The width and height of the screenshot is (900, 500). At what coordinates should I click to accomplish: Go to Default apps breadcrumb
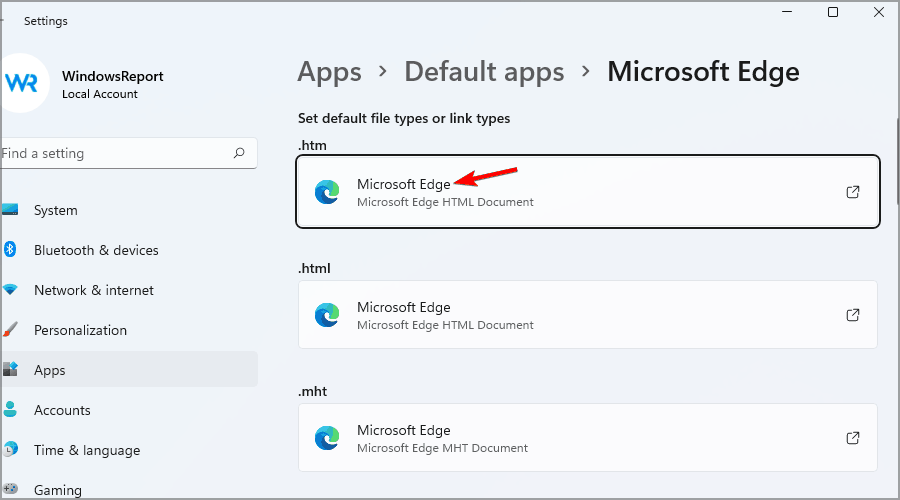(484, 72)
